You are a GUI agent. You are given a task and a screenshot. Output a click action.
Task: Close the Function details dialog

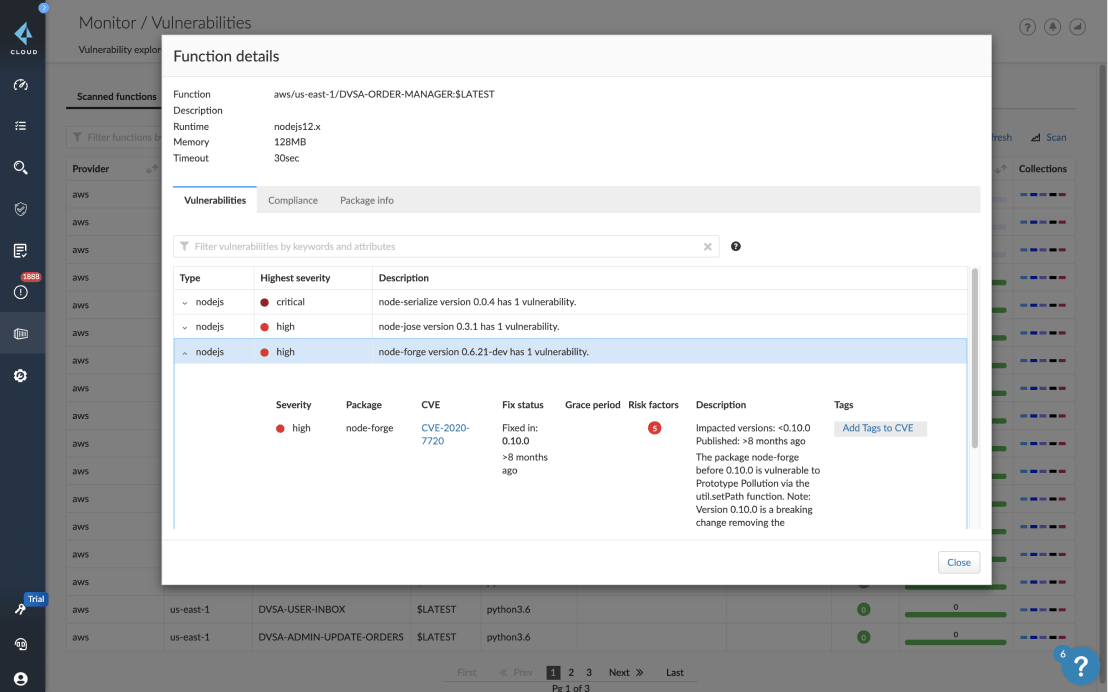(958, 562)
